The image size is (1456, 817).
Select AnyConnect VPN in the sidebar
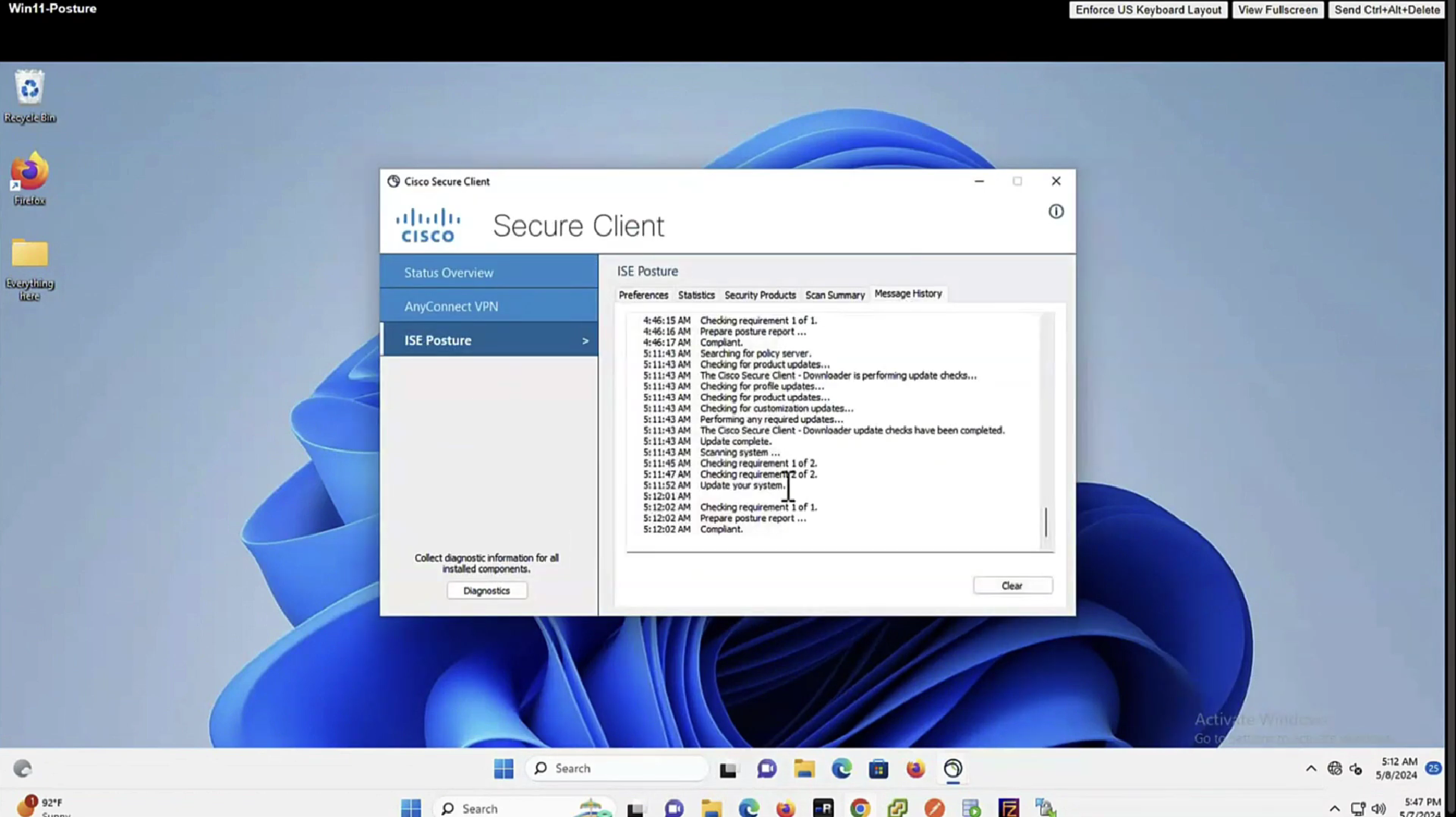pyautogui.click(x=451, y=306)
